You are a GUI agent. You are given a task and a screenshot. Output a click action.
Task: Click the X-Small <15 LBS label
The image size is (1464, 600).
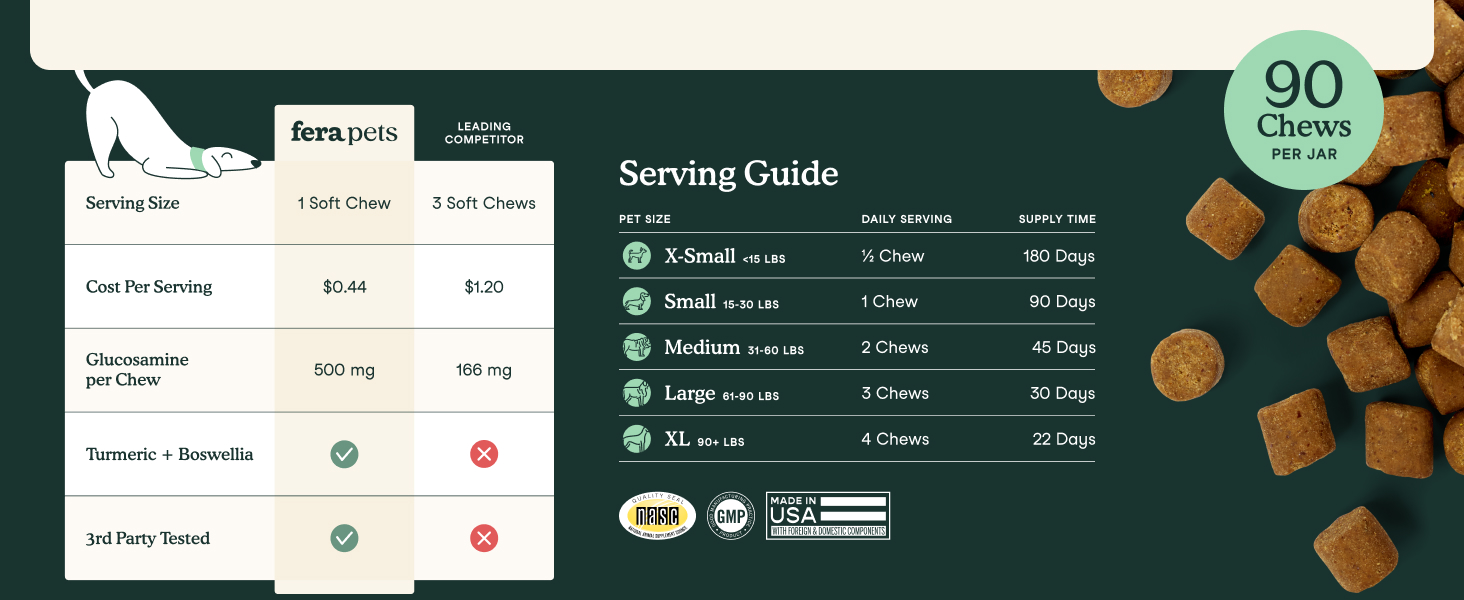point(725,256)
